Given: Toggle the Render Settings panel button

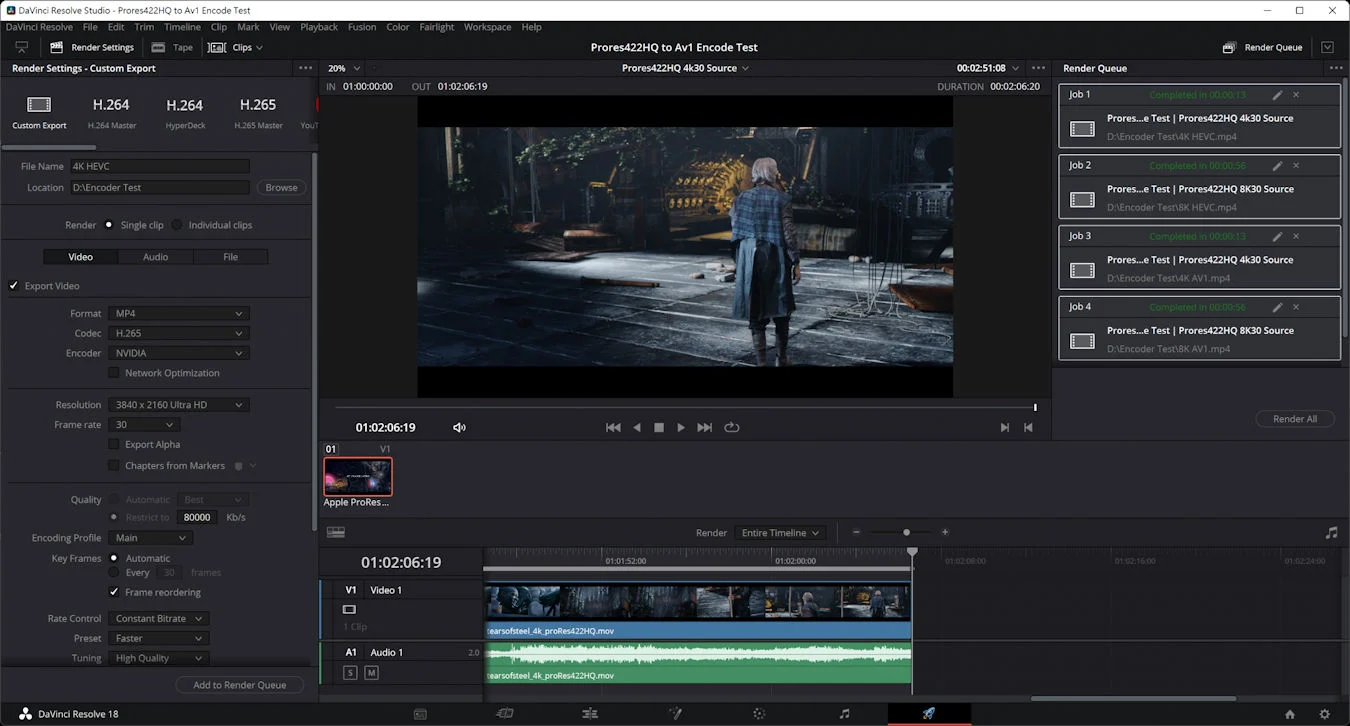Looking at the screenshot, I should point(92,47).
